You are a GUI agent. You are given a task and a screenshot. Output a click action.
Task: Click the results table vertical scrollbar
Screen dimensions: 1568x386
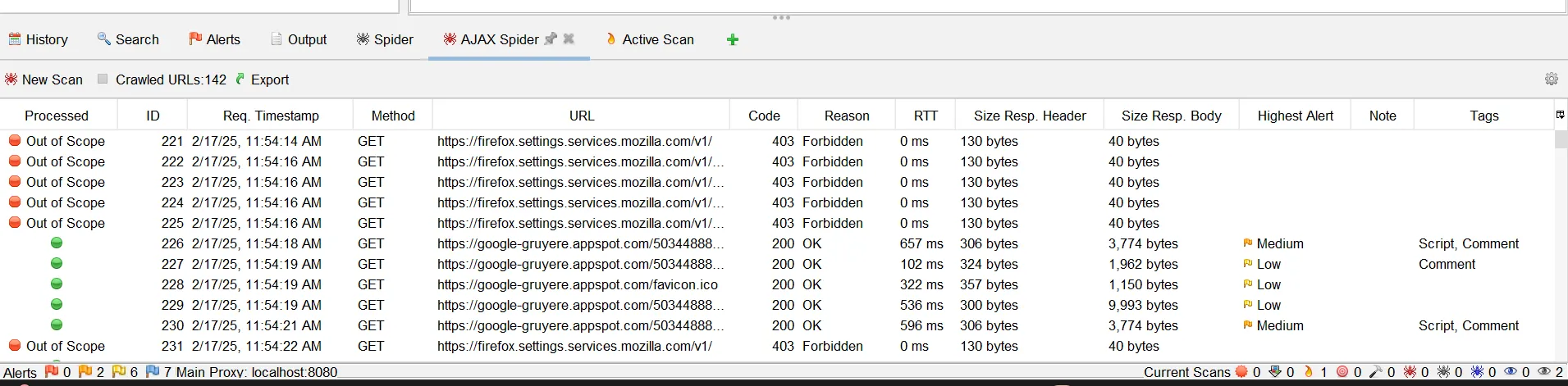pos(1560,246)
